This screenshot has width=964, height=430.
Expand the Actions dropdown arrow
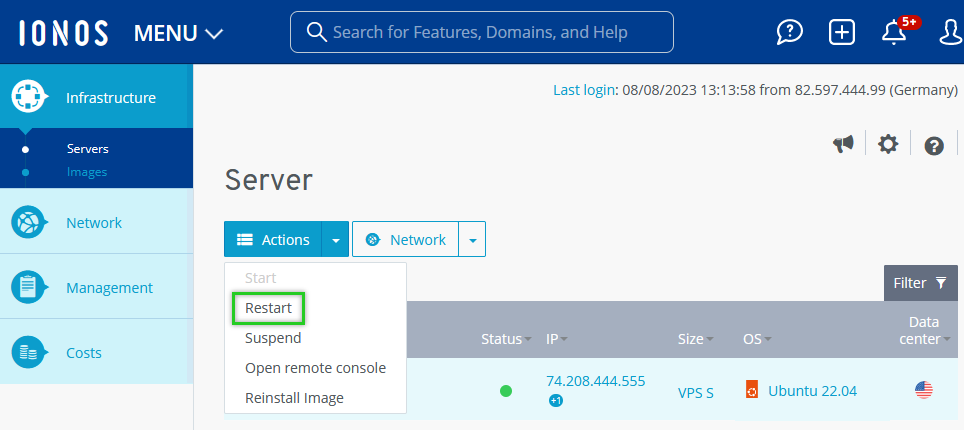point(336,240)
